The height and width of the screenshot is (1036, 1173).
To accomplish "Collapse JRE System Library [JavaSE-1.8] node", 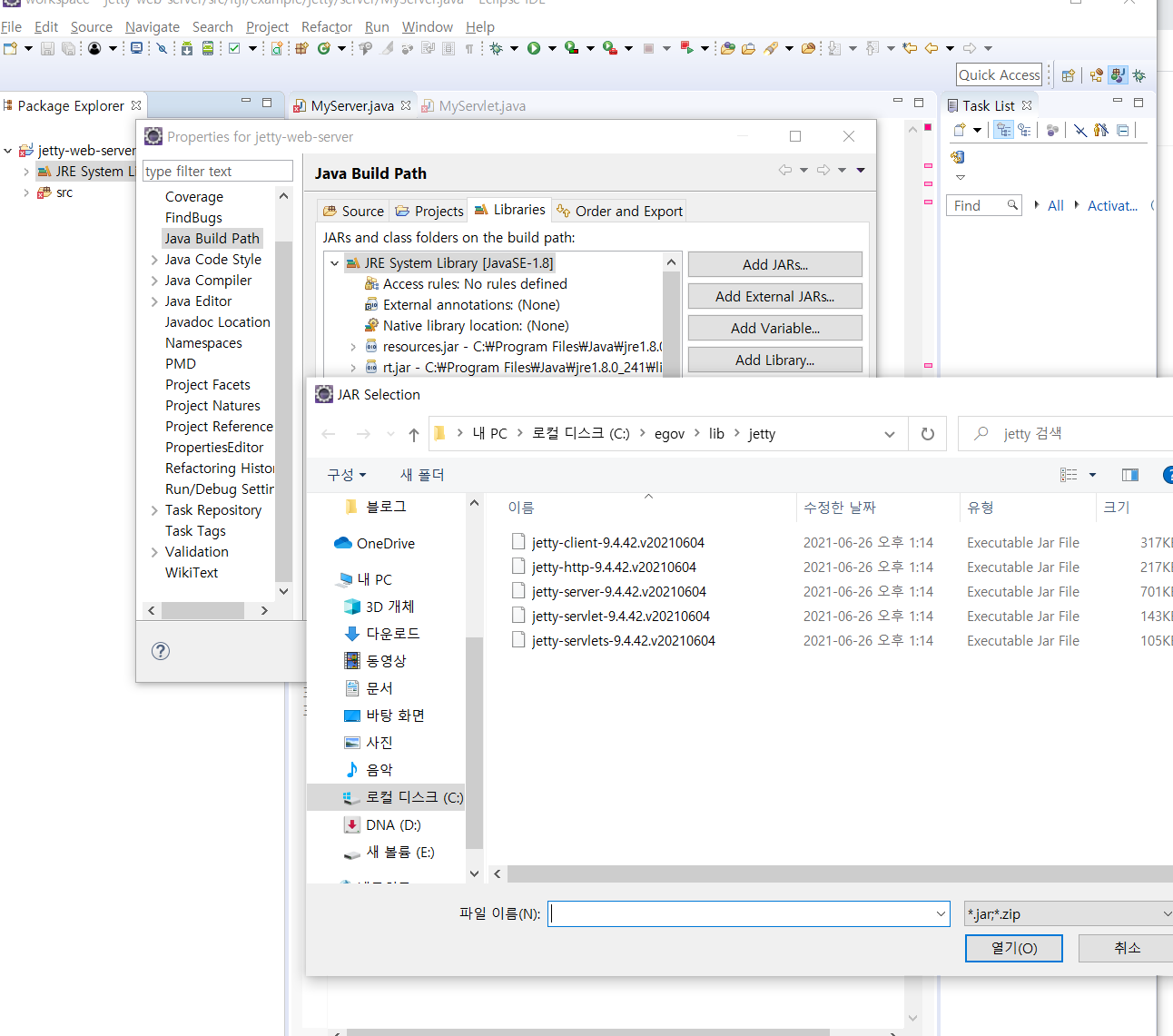I will [x=335, y=263].
